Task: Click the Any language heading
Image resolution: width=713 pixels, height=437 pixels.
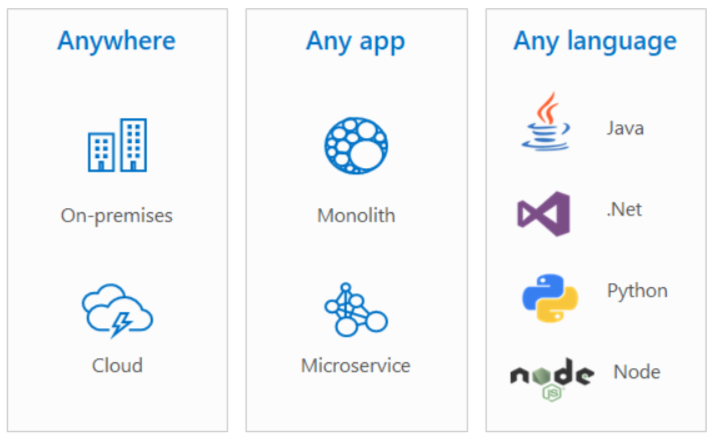Action: point(595,42)
